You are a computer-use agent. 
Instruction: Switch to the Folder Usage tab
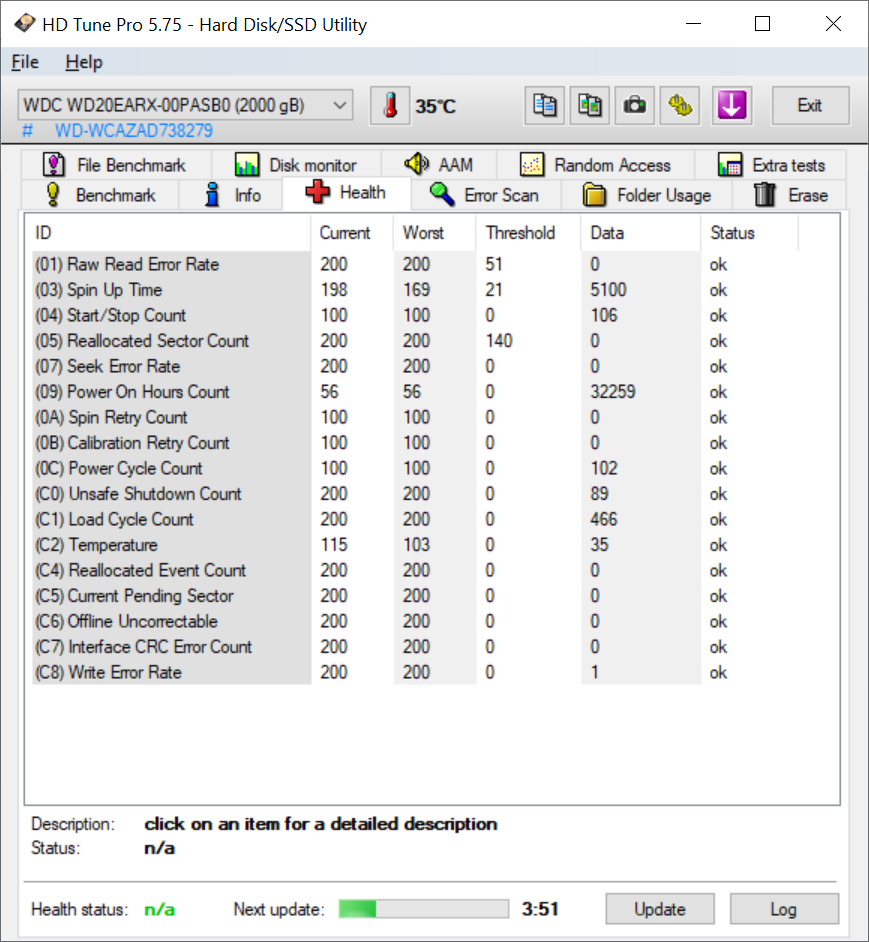point(647,195)
